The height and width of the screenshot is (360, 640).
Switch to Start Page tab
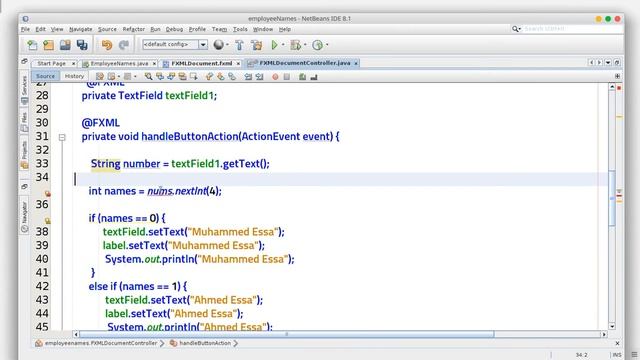(x=51, y=63)
